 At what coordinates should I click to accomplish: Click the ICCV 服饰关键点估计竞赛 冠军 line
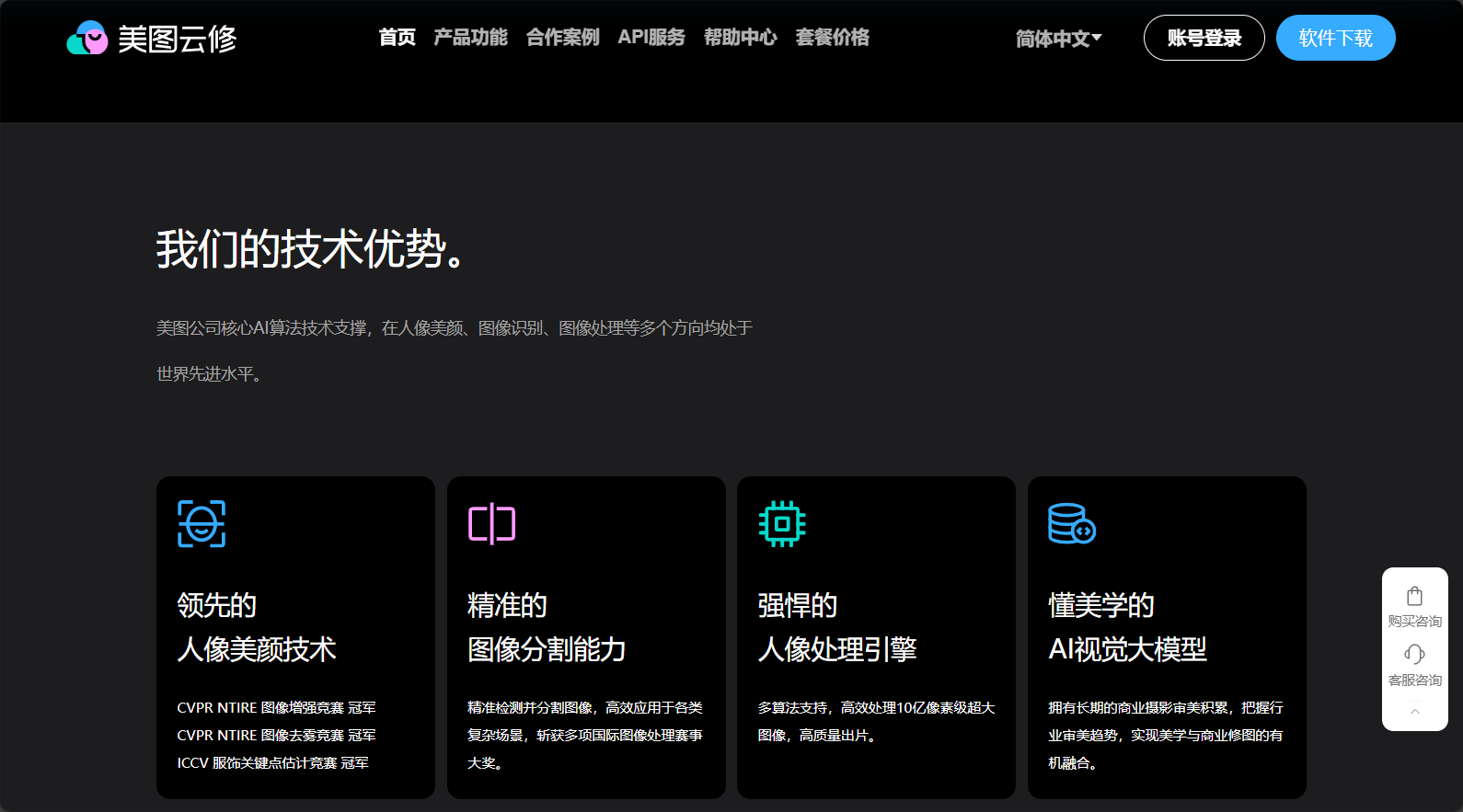click(x=272, y=763)
